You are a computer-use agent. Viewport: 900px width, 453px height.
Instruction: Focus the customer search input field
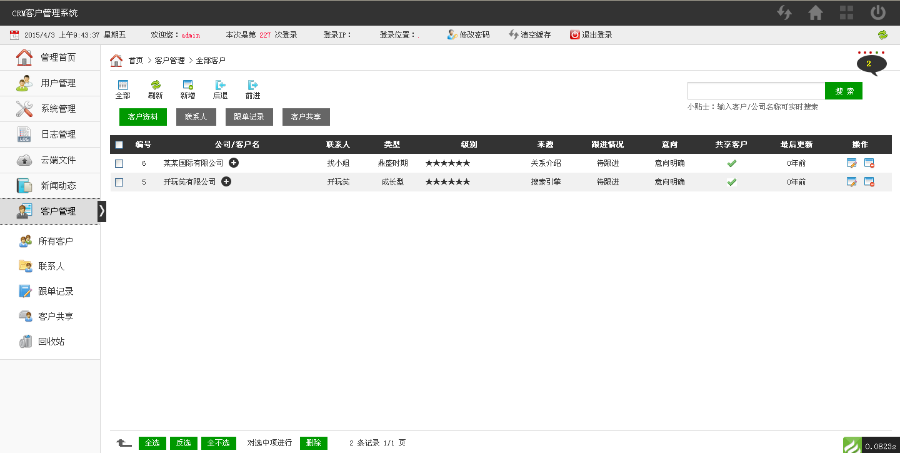point(756,91)
